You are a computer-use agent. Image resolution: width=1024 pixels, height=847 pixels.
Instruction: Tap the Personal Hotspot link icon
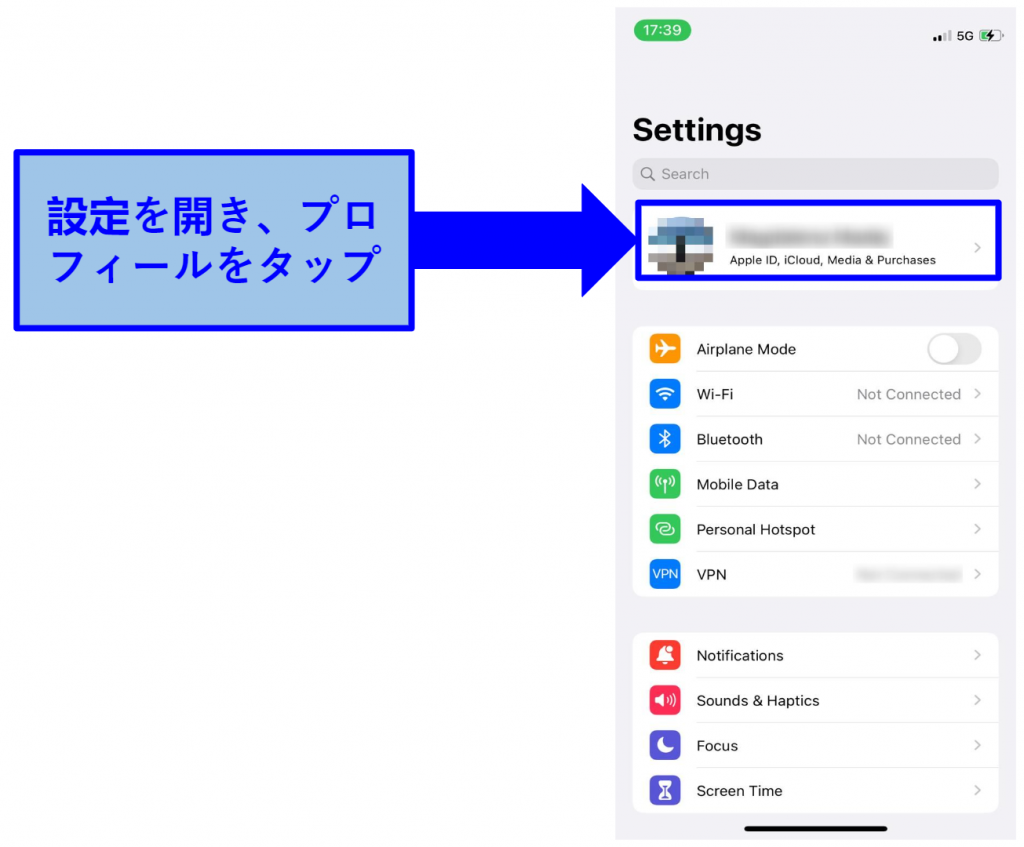(x=664, y=529)
